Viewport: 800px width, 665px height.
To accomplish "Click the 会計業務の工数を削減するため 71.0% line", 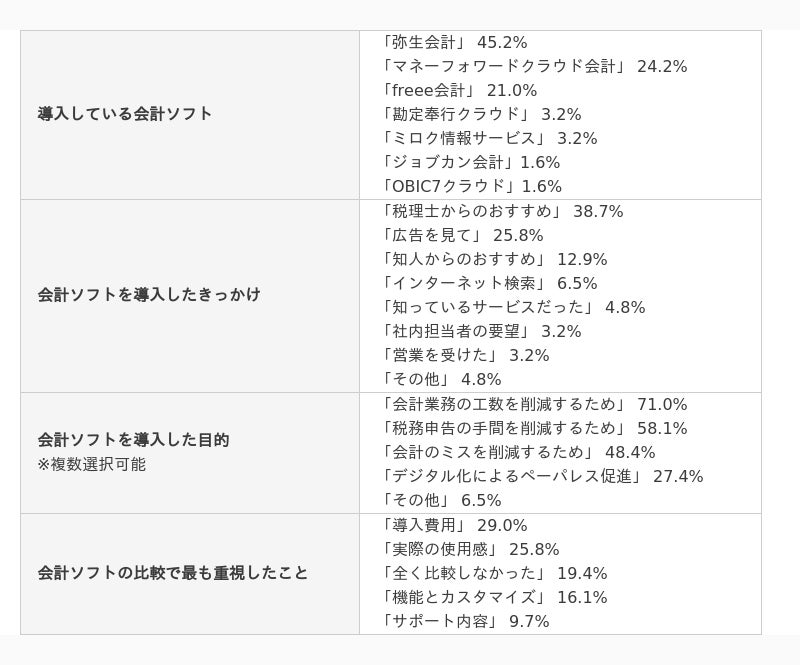I will click(534, 404).
